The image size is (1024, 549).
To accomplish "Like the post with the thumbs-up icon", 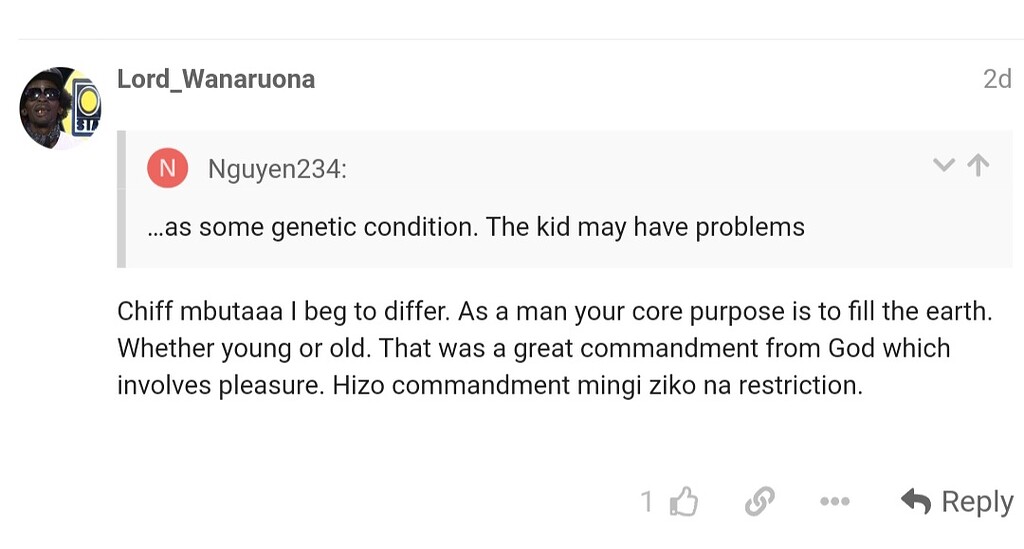I will pos(684,501).
